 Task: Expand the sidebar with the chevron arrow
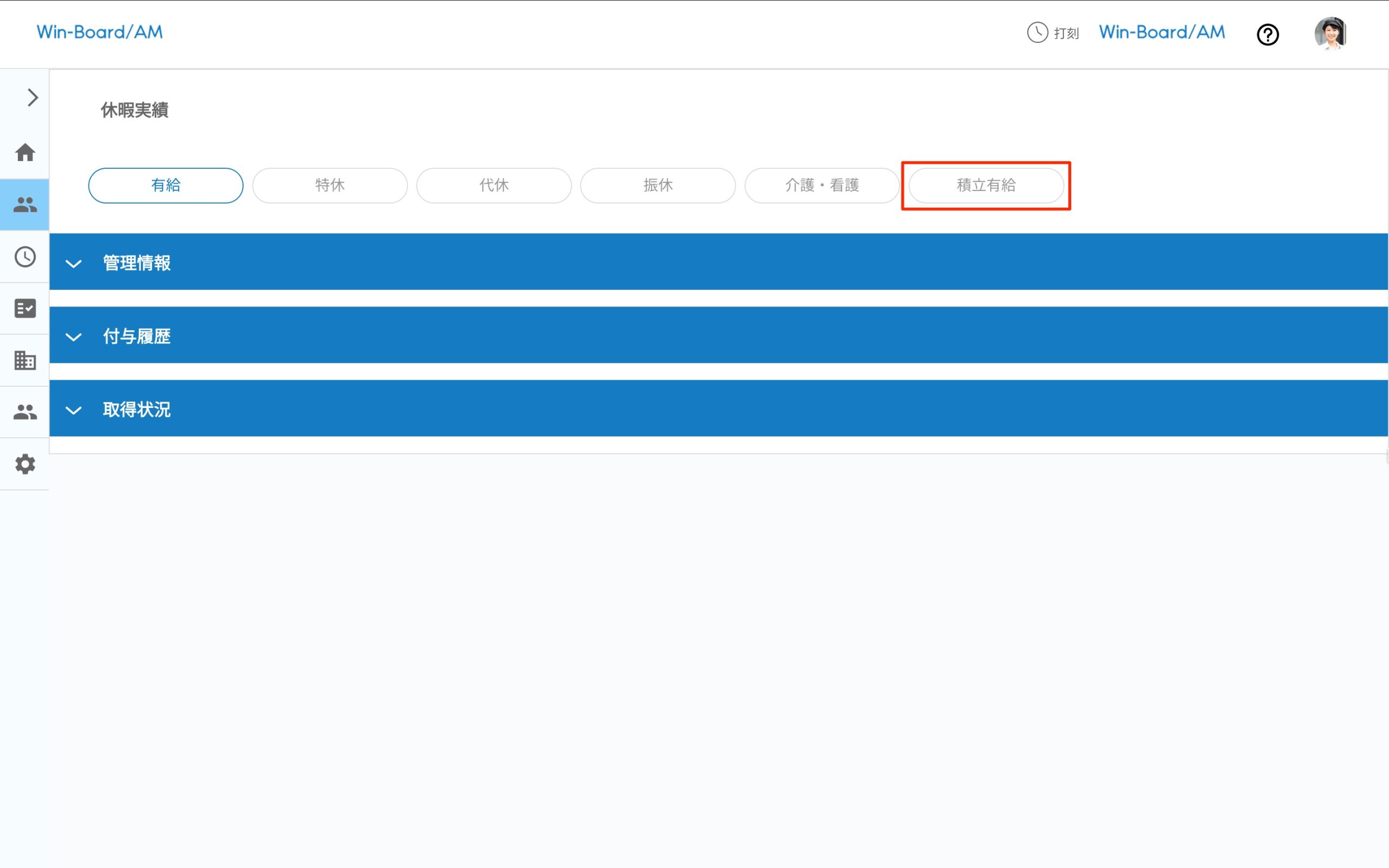pos(32,98)
